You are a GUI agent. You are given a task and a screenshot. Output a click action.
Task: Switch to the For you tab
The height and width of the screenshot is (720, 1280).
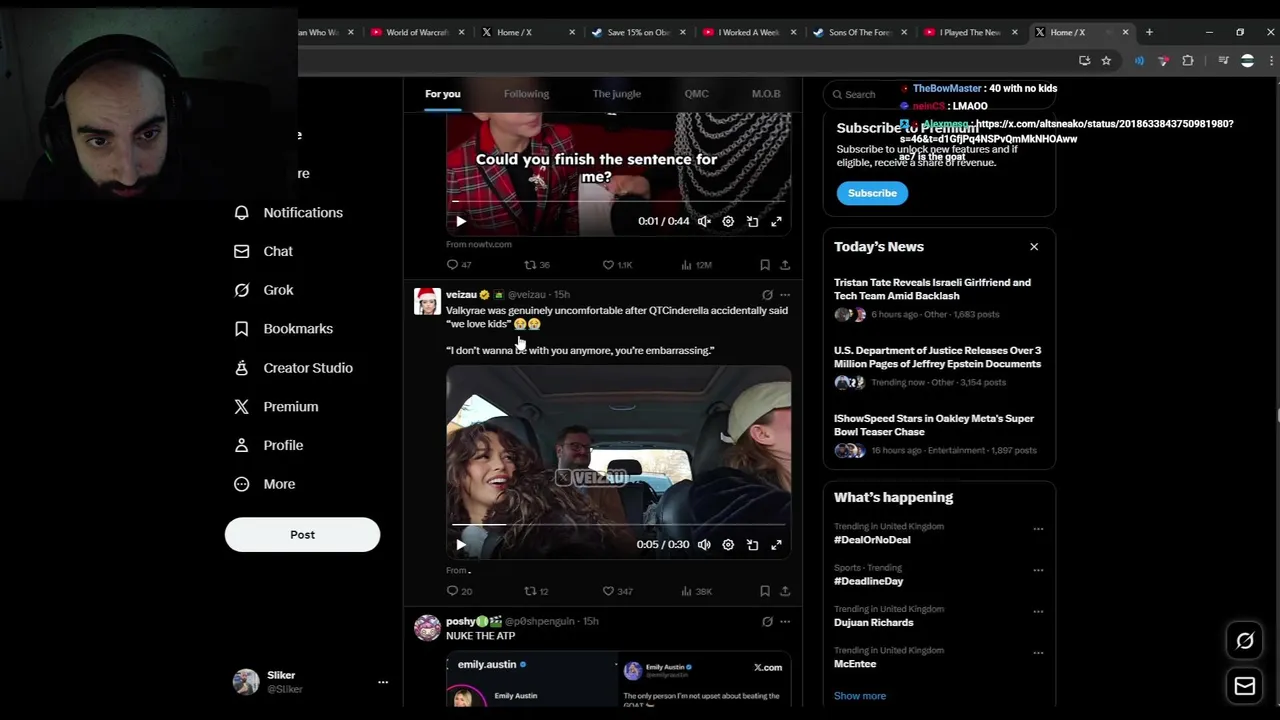(442, 94)
